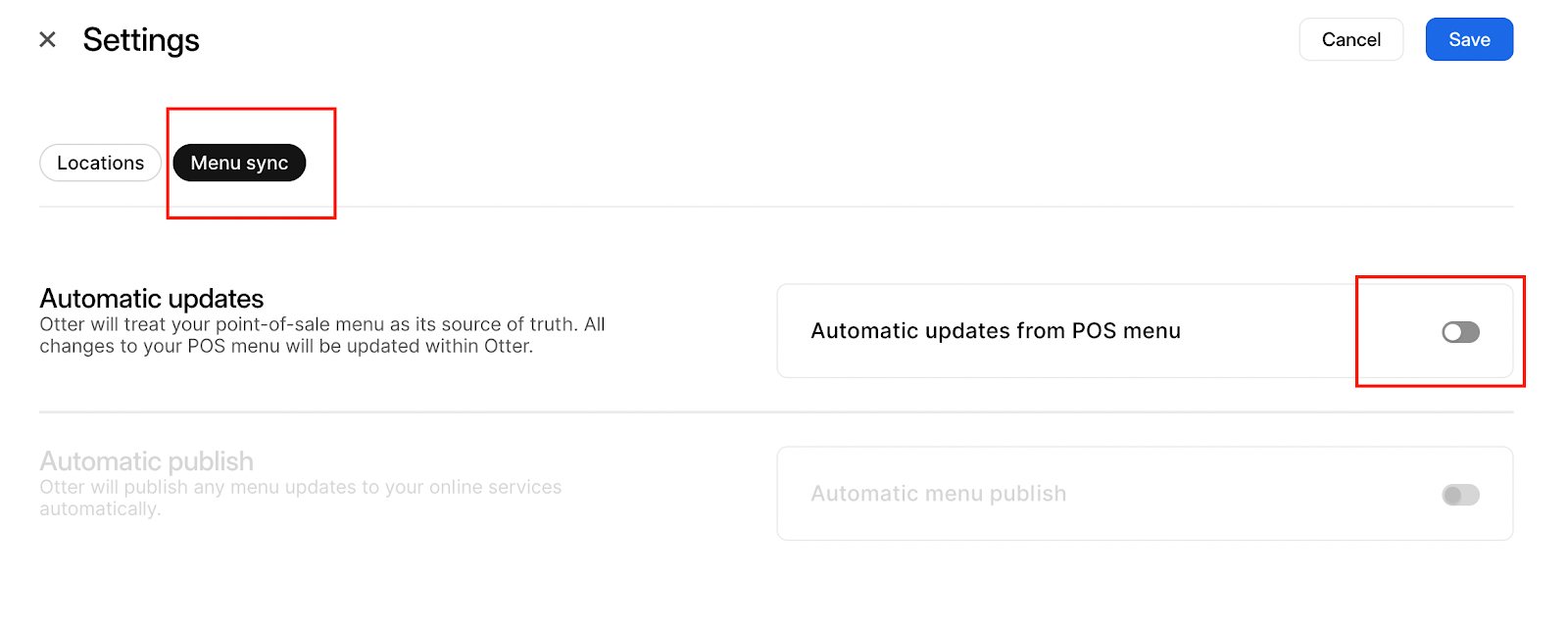
Task: Click the Automatic updates section title
Action: pyautogui.click(x=151, y=299)
